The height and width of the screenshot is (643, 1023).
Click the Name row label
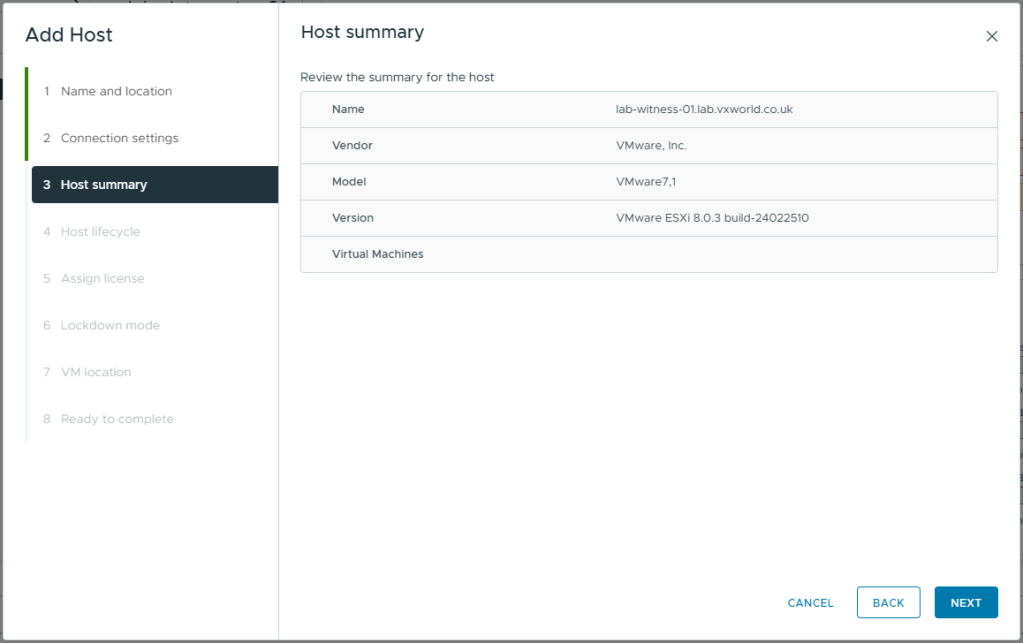coord(348,109)
